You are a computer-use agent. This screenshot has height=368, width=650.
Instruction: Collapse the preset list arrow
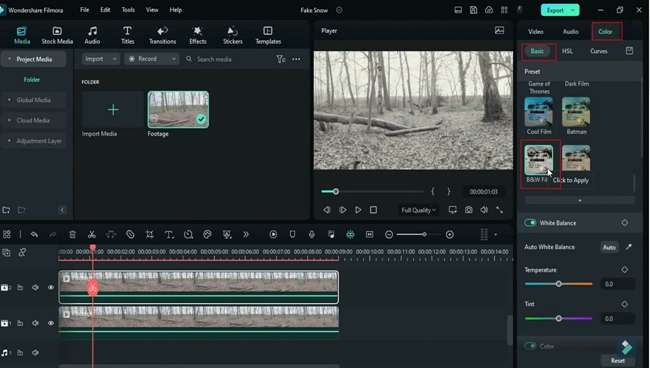tap(580, 201)
